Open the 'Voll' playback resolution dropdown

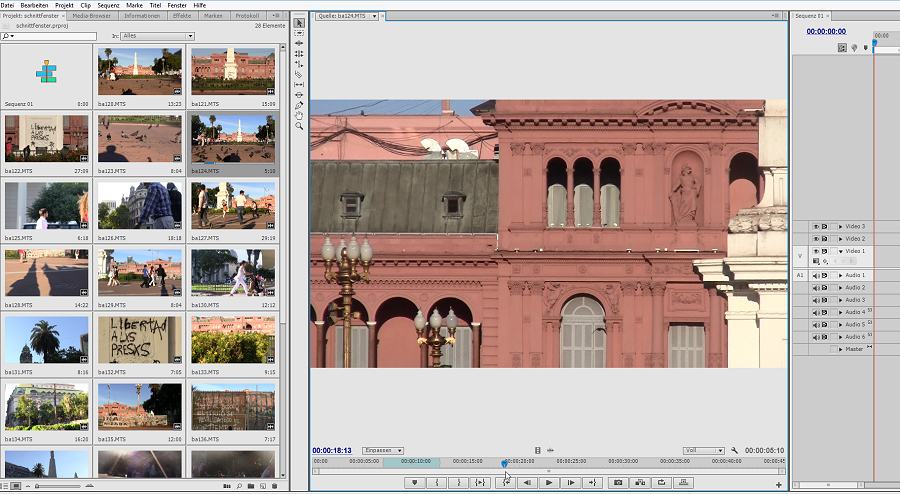click(704, 451)
